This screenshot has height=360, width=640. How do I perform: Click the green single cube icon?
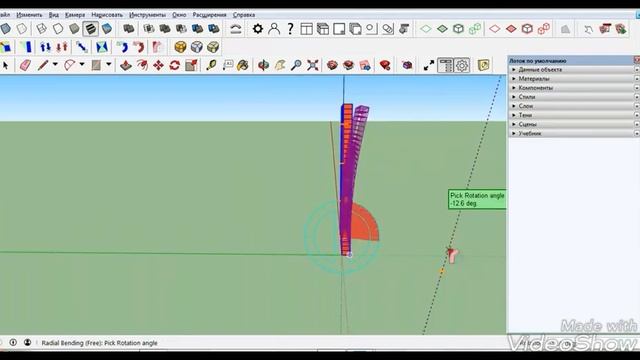coord(458,29)
